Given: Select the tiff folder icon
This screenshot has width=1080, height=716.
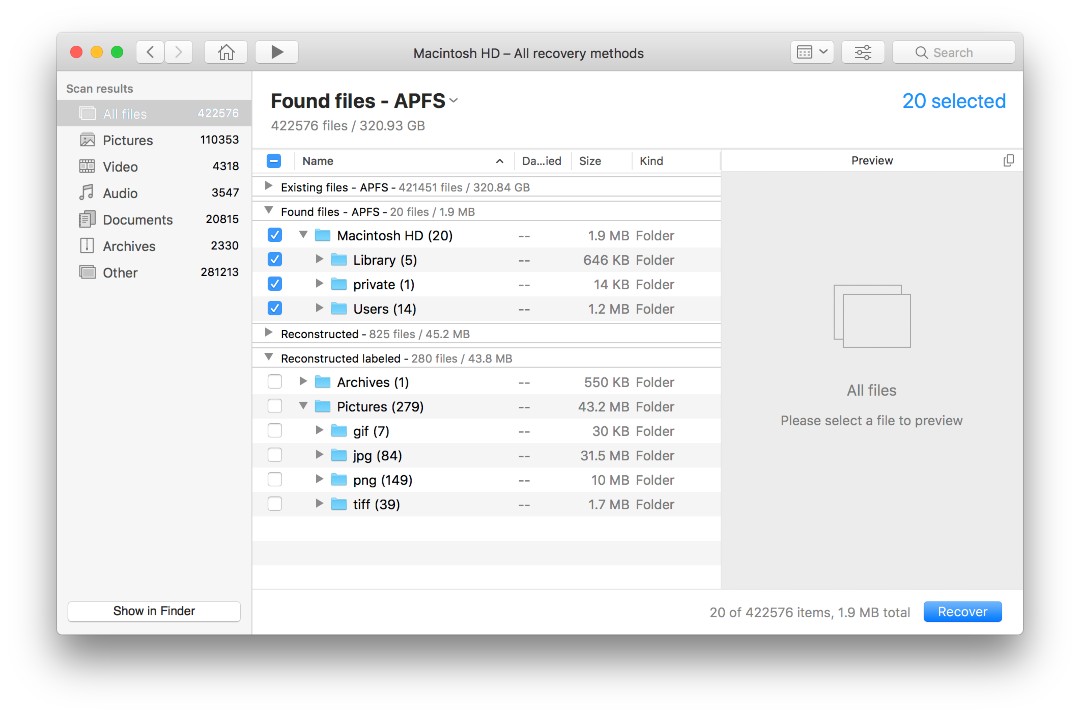Looking at the screenshot, I should pyautogui.click(x=339, y=504).
